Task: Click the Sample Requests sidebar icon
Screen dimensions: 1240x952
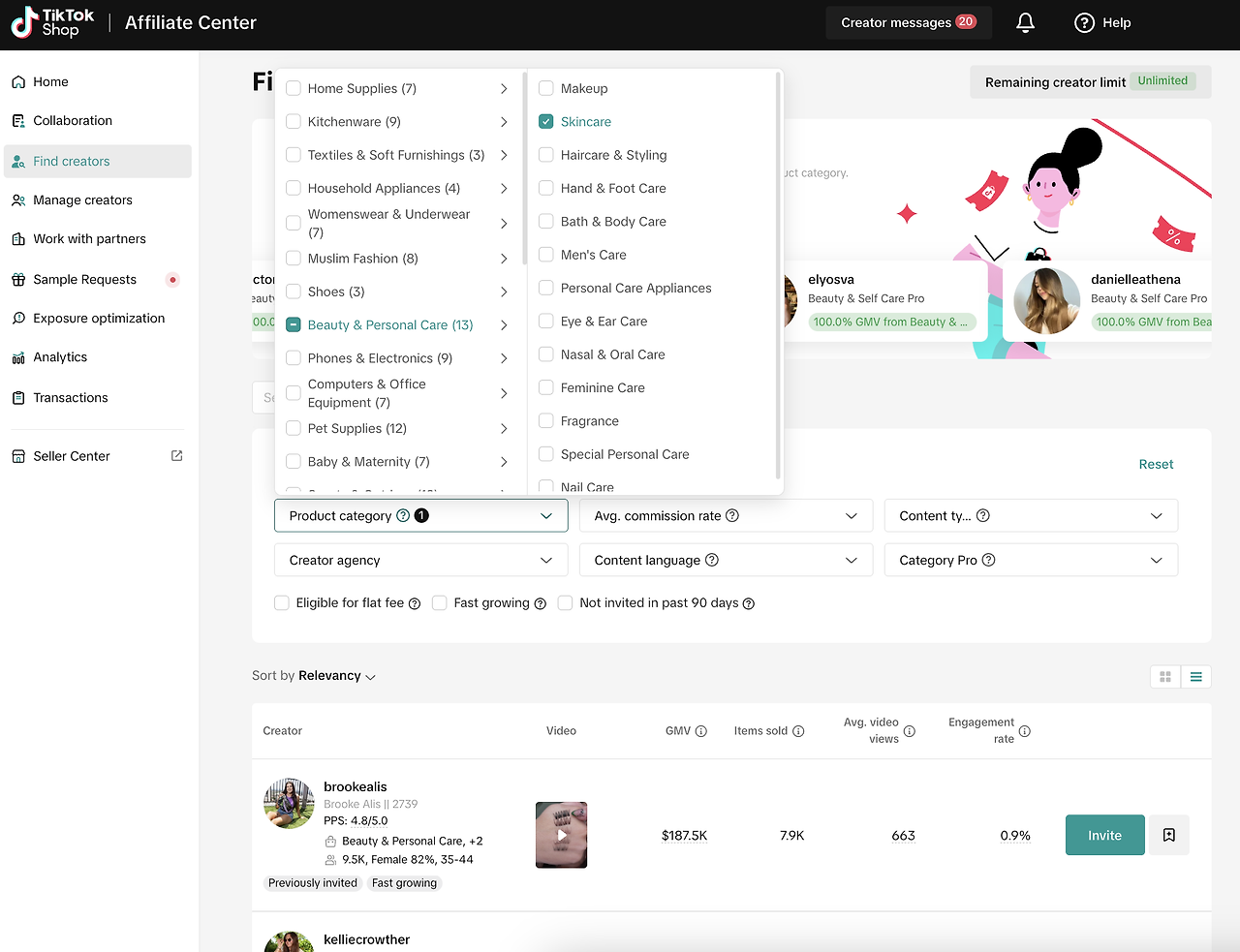Action: click(x=18, y=280)
